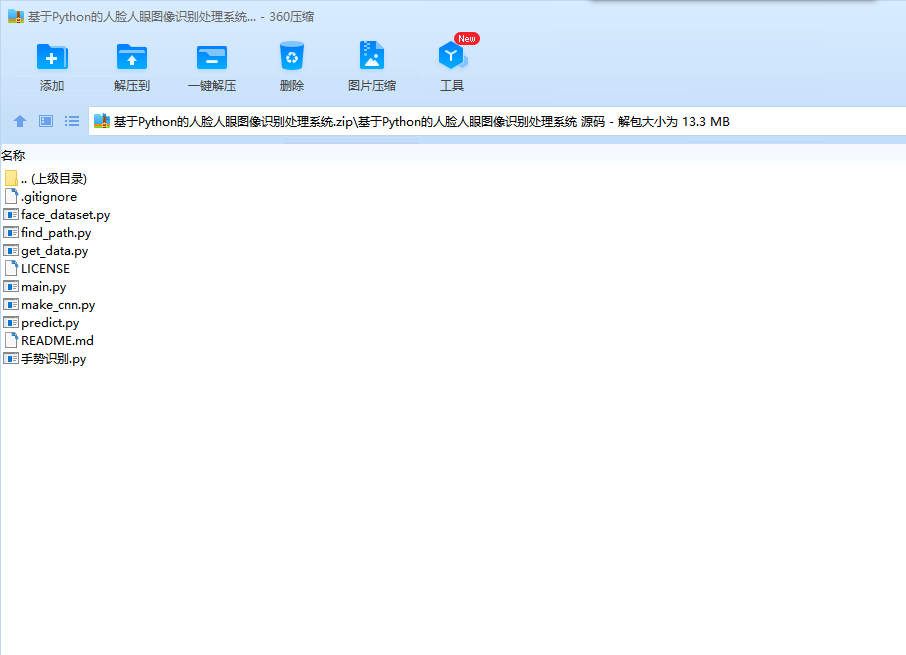Select the 手势识别.py file name

54,359
